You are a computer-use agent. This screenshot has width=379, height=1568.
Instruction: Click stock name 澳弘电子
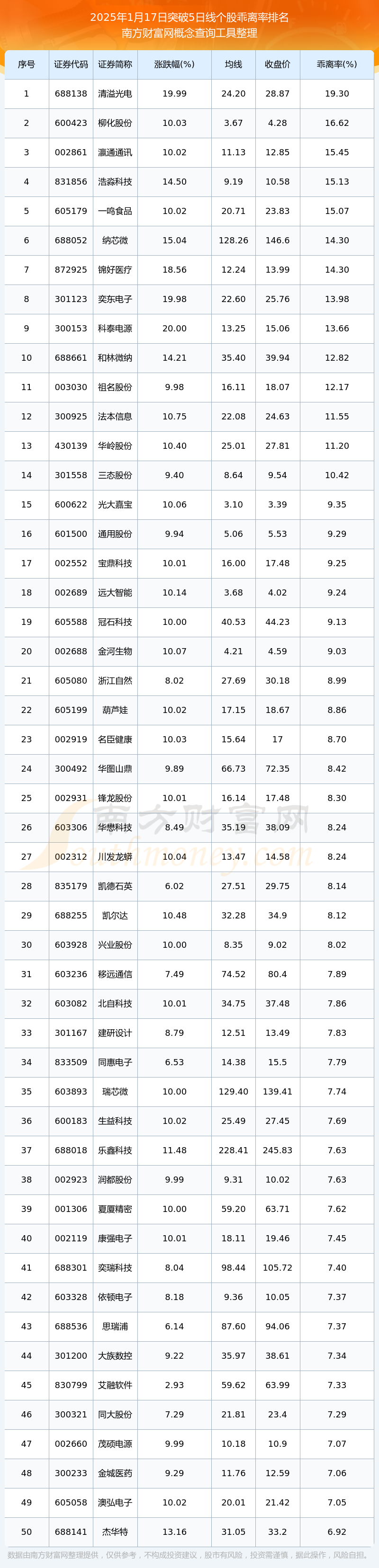[115, 1502]
